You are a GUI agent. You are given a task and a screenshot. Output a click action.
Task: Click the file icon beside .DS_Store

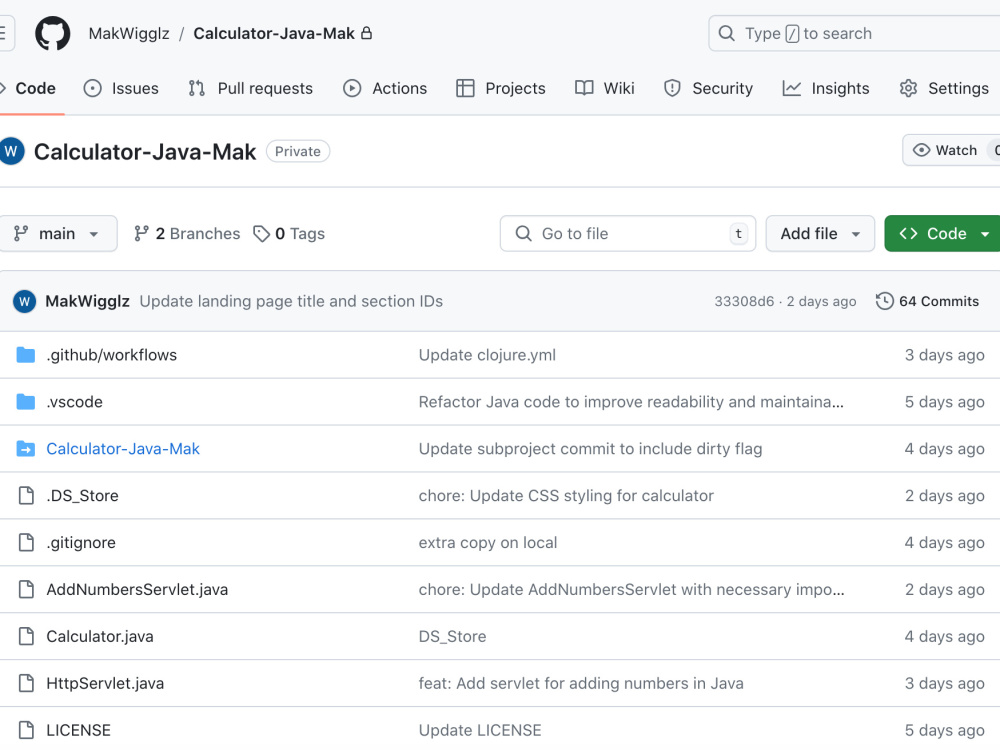coord(26,496)
